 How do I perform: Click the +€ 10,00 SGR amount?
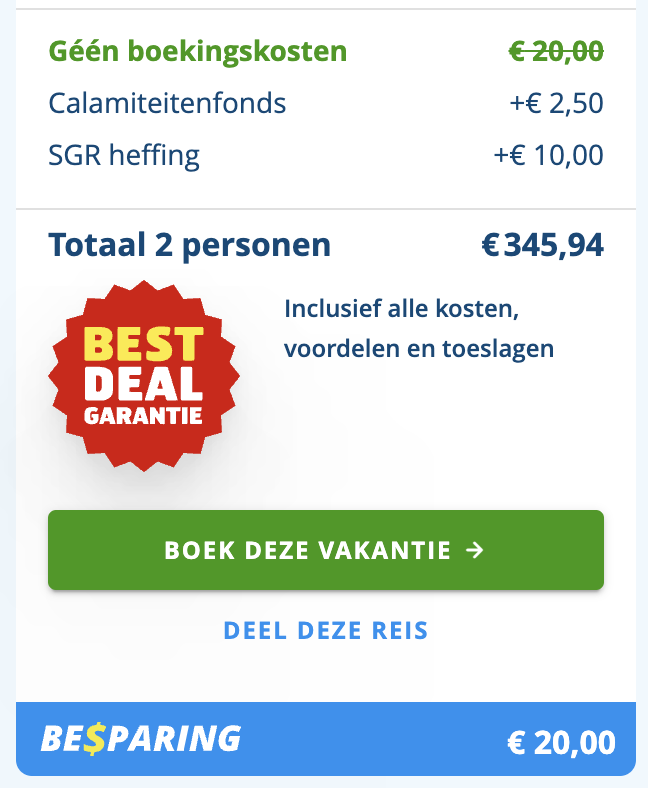click(x=548, y=155)
